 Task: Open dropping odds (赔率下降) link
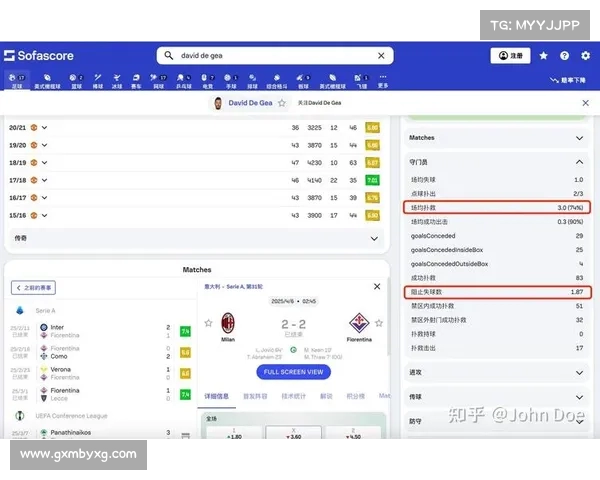[568, 80]
